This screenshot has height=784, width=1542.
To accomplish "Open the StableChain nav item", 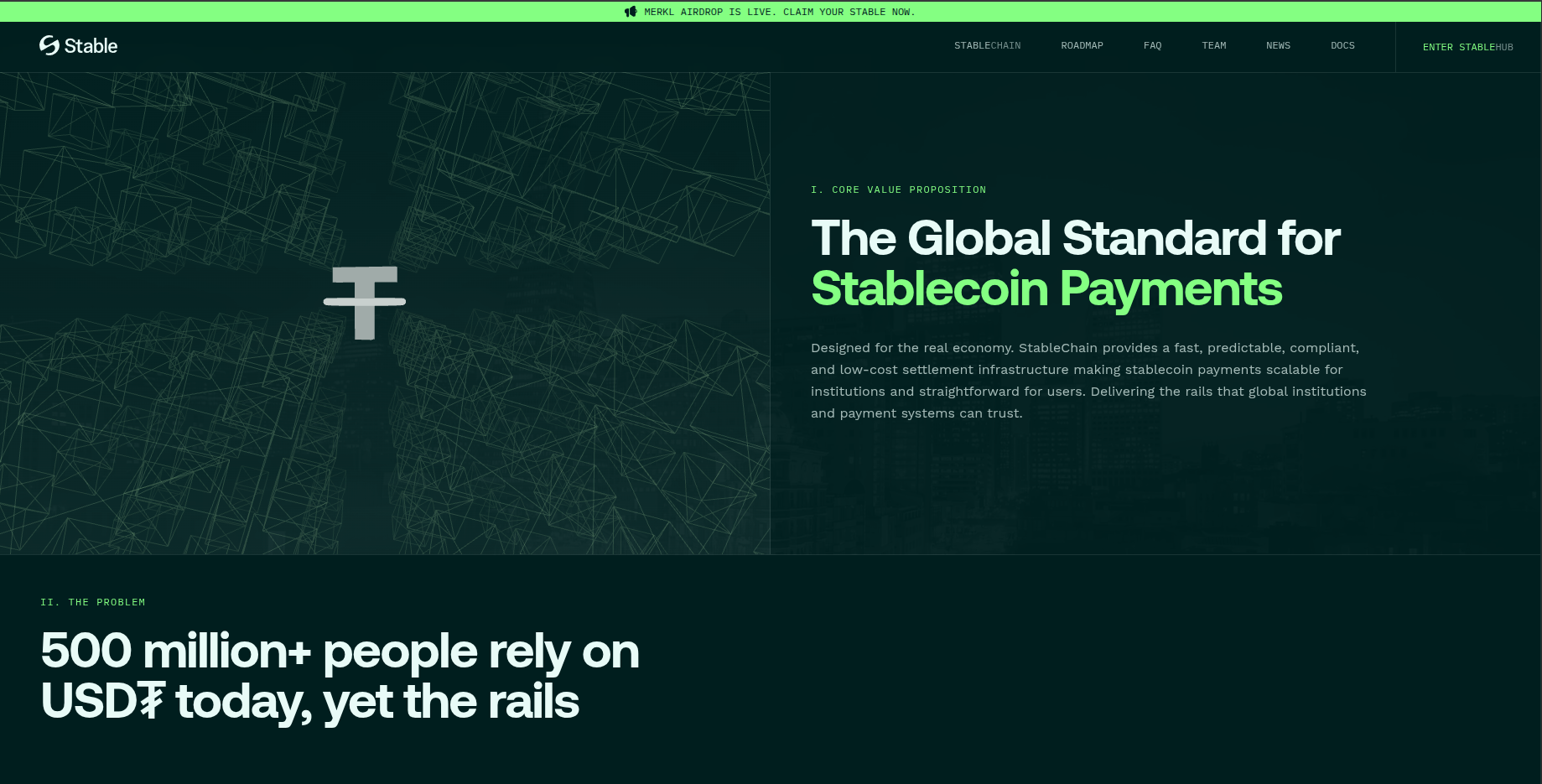I will pyautogui.click(x=987, y=46).
